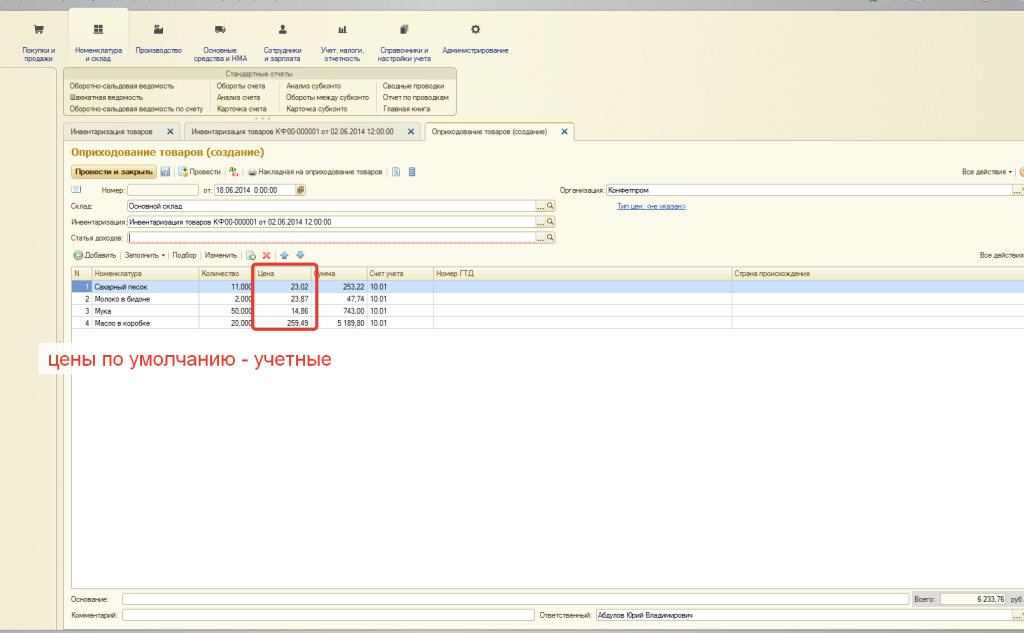This screenshot has height=633, width=1024.
Task: Open Карточка счета report
Action: tap(242, 109)
